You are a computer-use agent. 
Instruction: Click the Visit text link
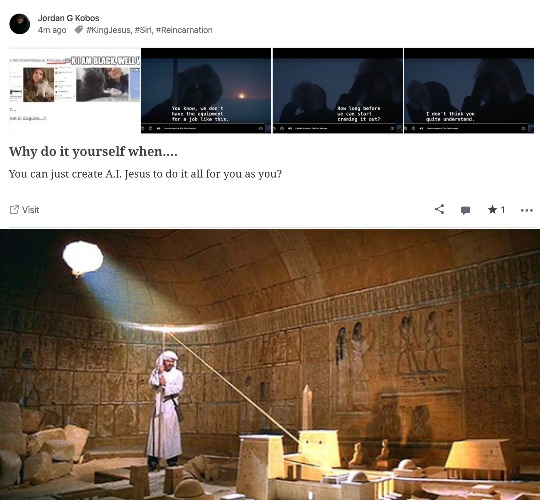(31, 210)
